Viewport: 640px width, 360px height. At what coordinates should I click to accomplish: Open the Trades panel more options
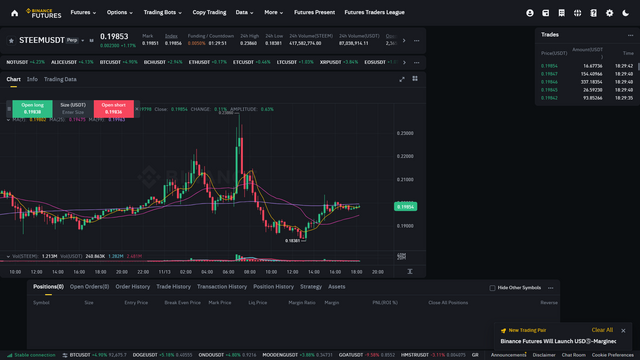tap(630, 35)
